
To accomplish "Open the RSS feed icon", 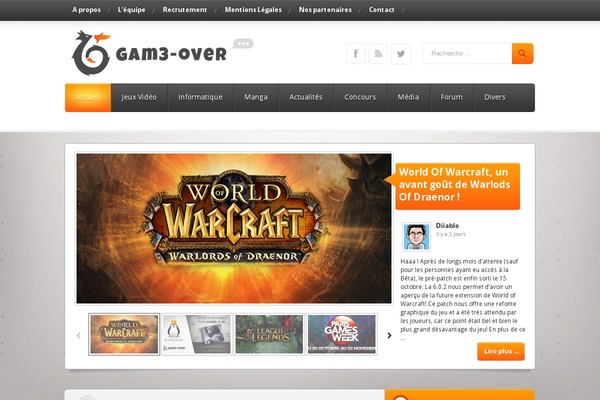I will coord(378,54).
